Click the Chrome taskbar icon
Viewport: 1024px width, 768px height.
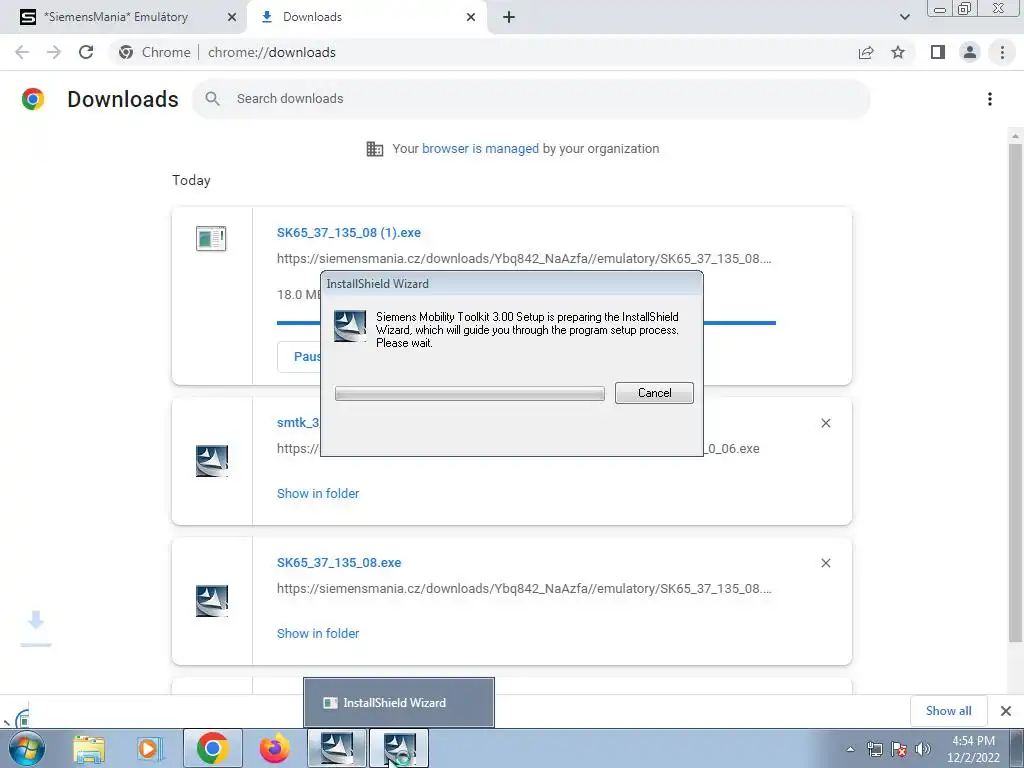(212, 748)
